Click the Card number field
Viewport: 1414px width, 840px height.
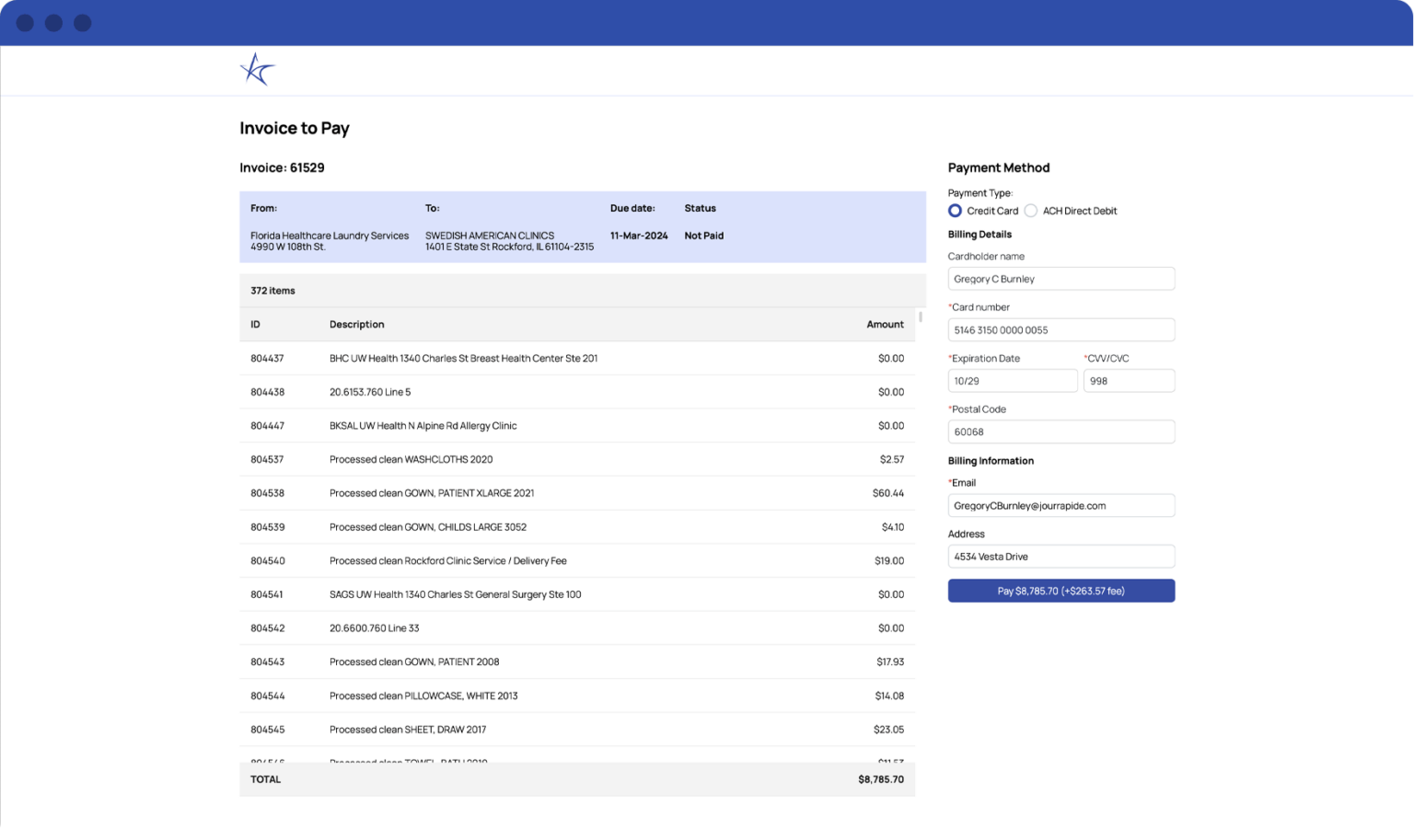point(1060,329)
